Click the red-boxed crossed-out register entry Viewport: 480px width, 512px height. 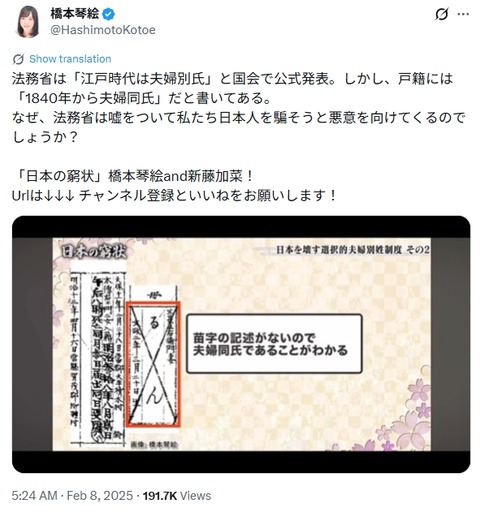[x=153, y=364]
